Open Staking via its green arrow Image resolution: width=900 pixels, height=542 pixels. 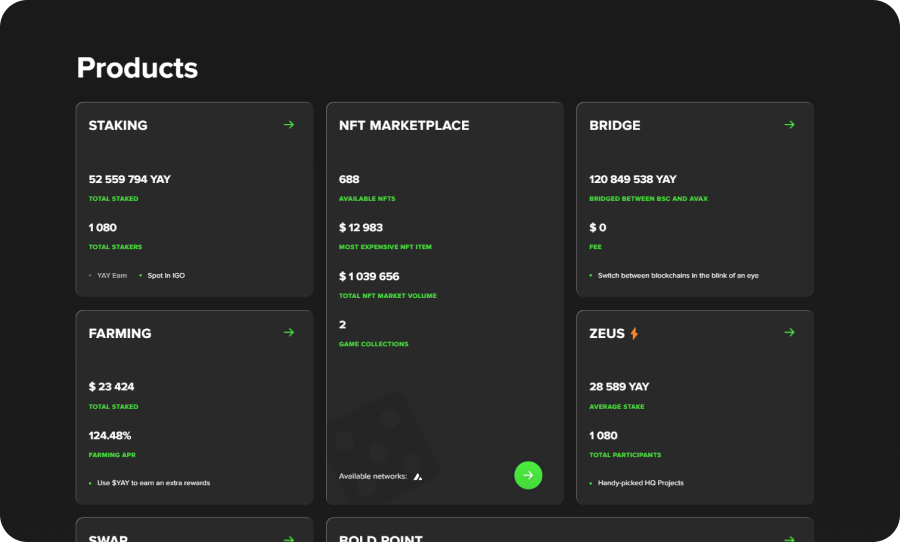[x=289, y=125]
